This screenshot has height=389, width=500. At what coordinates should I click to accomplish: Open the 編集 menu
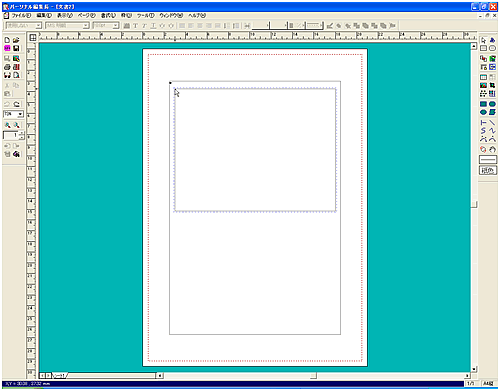tap(44, 16)
